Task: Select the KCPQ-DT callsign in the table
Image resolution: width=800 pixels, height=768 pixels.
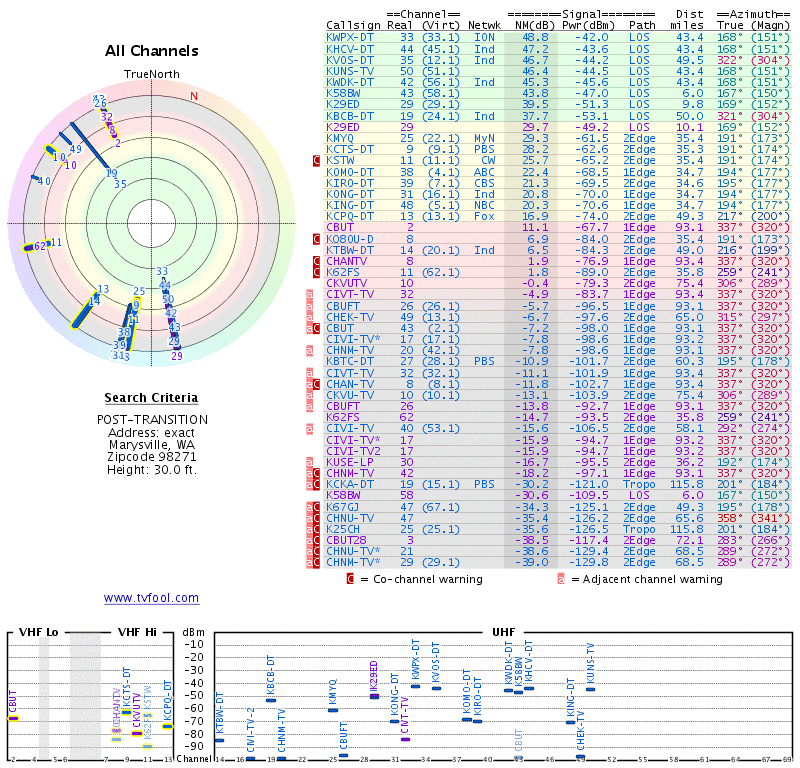Action: 350,216
